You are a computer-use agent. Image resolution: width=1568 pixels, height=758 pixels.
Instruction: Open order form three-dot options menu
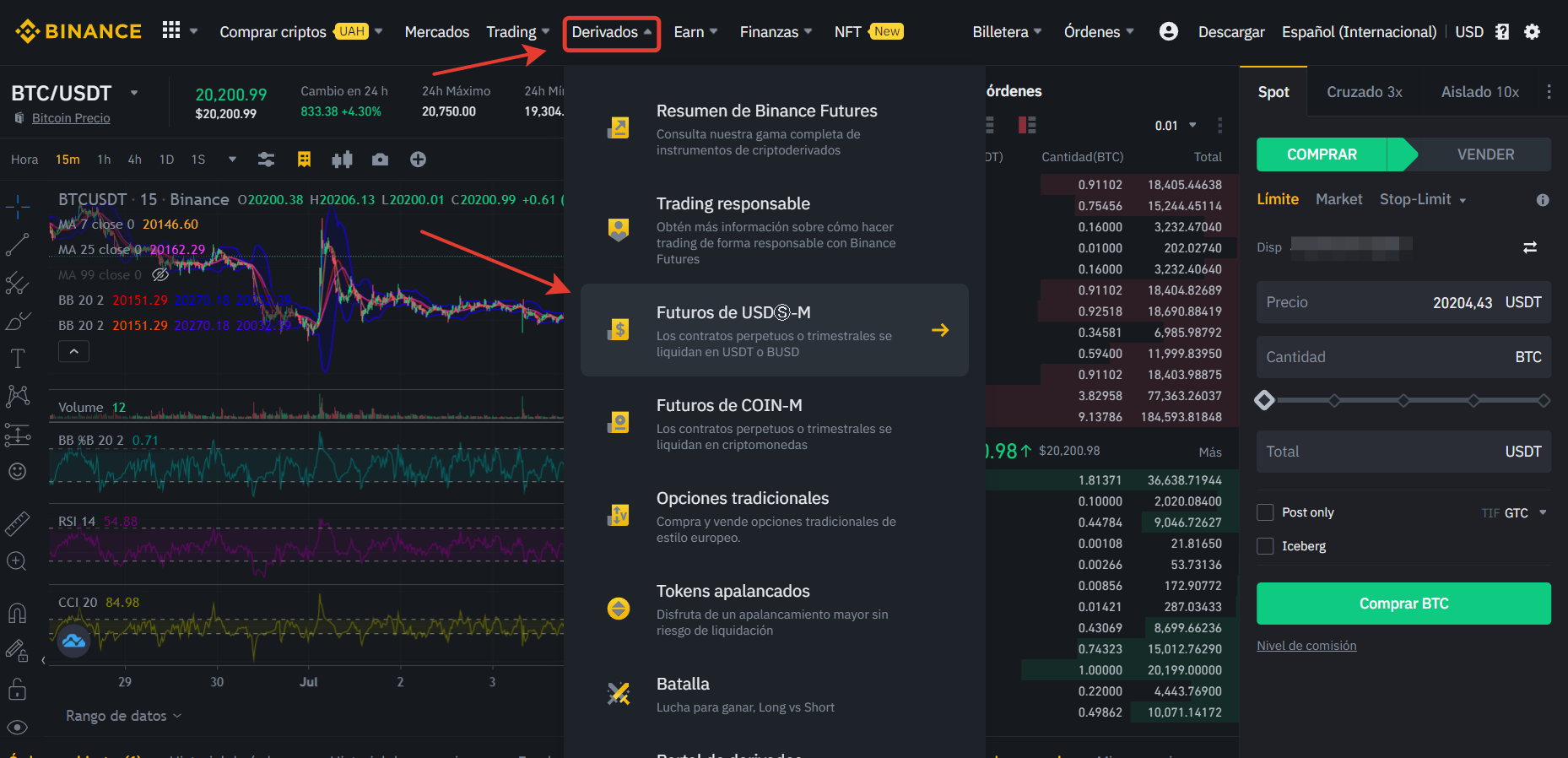tap(1549, 91)
